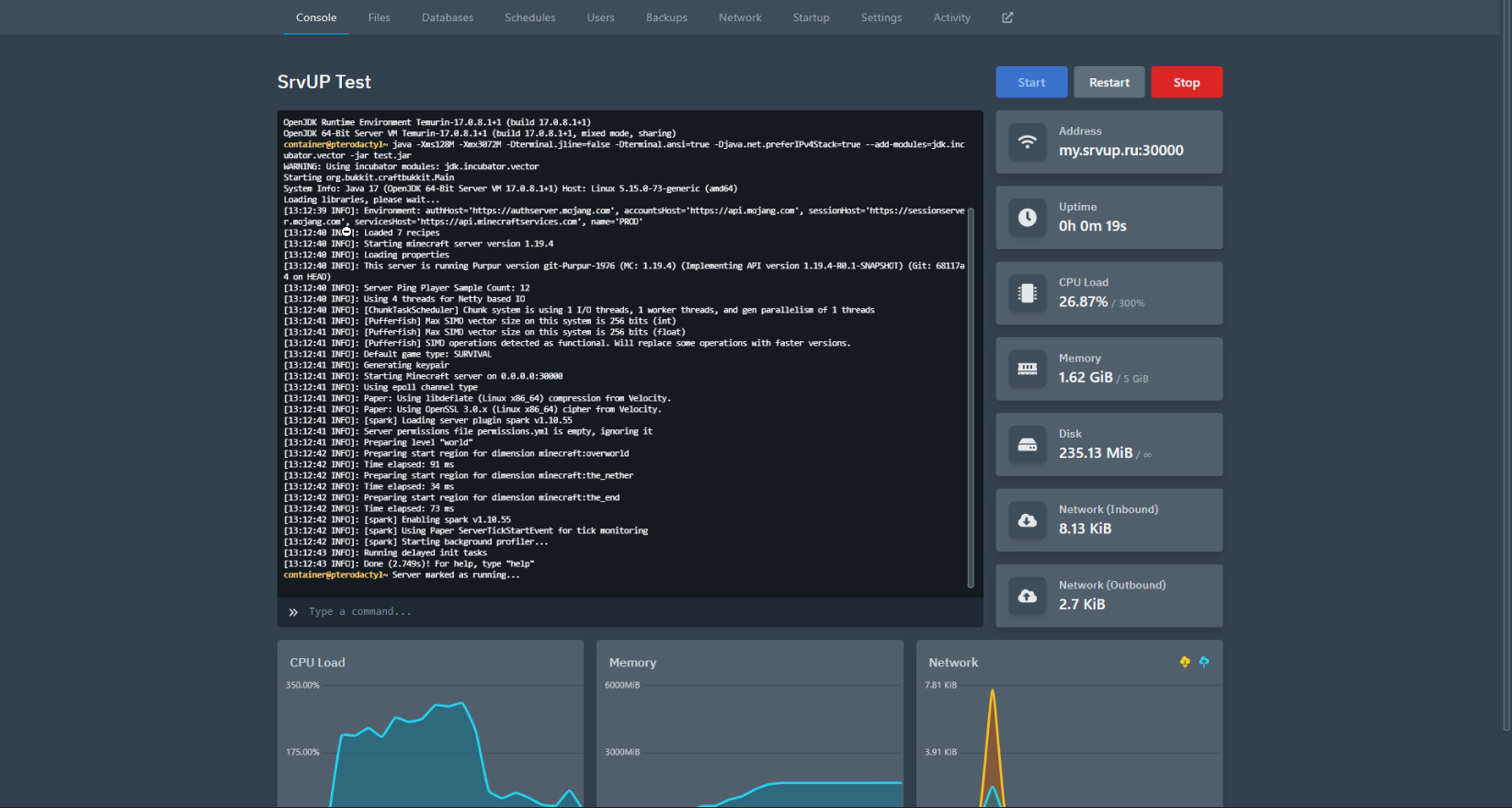Click '[spark] Enabling spark v1.10.55' line
The image size is (1512, 808).
click(x=397, y=519)
